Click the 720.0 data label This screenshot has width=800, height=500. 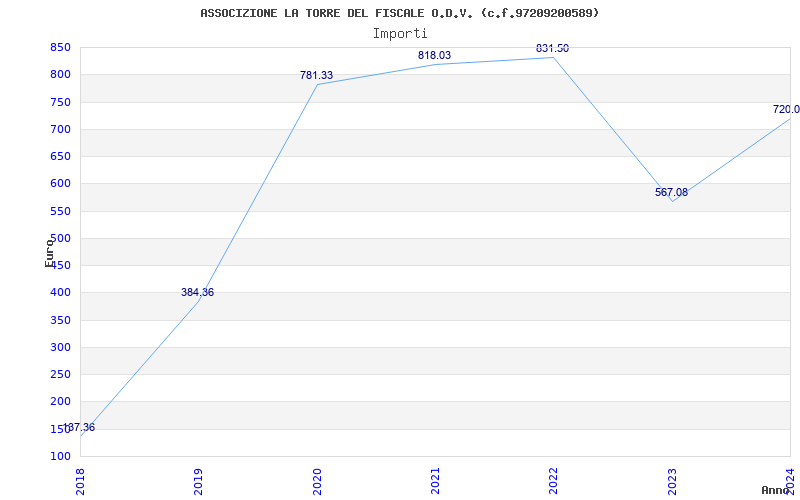(x=786, y=109)
